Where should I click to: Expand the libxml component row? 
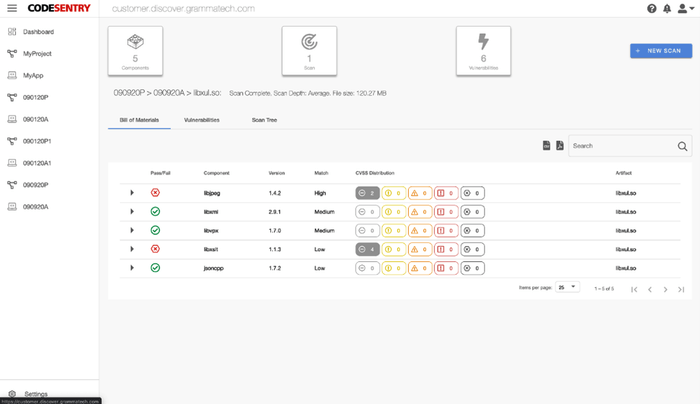coord(132,212)
